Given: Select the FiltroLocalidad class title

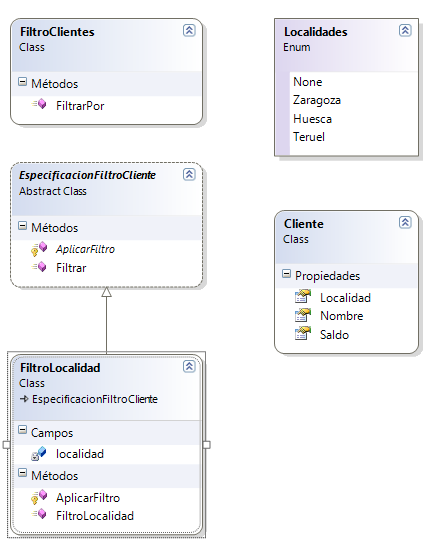Looking at the screenshot, I should coord(60,368).
